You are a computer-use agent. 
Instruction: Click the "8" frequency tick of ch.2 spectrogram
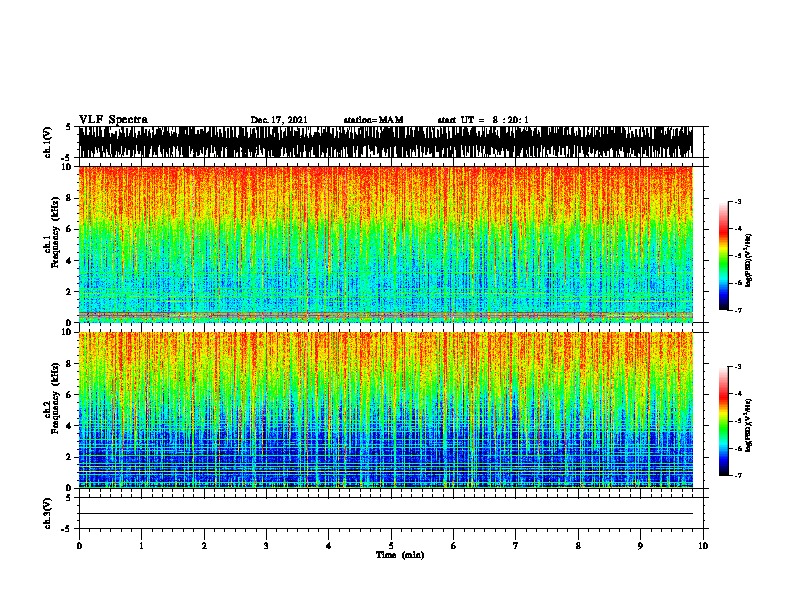(69, 363)
